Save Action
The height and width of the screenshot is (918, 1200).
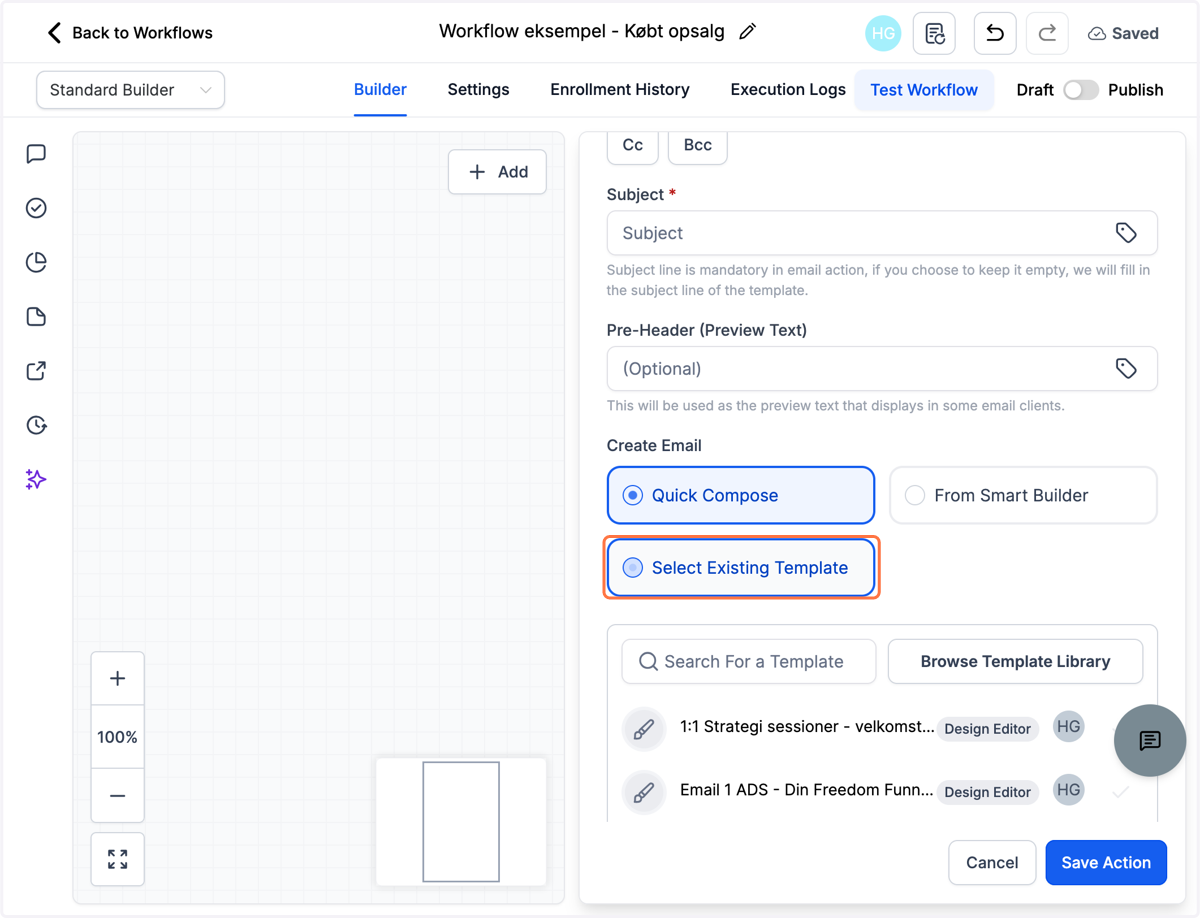coord(1106,863)
